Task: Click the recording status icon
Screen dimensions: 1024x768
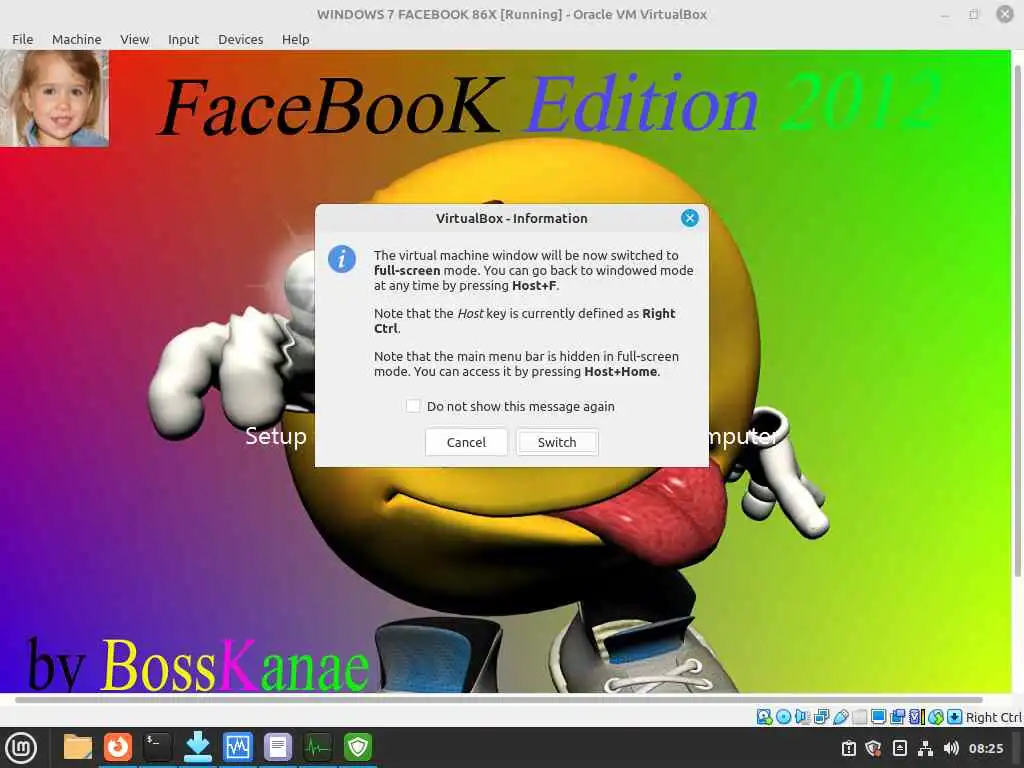Action: (897, 717)
